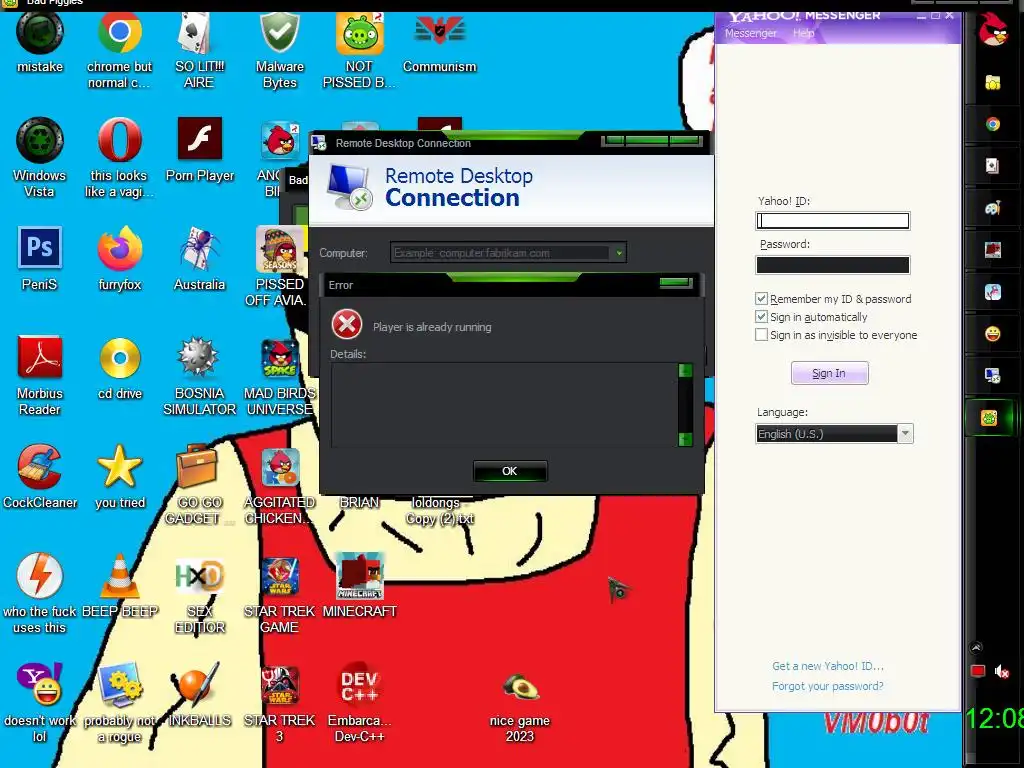Select the BOSNIA SIMULATOR minesweeper icon
The image size is (1024, 768).
pos(199,376)
